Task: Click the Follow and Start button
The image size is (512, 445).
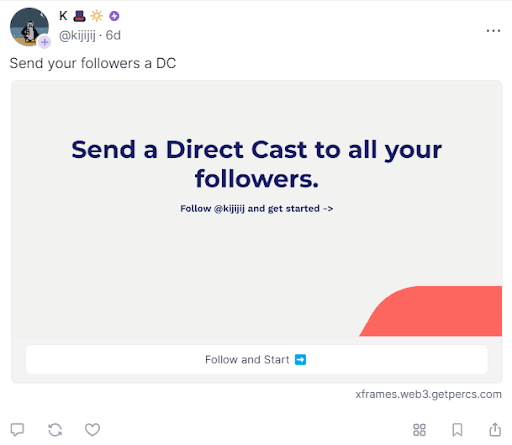Action: (257, 359)
